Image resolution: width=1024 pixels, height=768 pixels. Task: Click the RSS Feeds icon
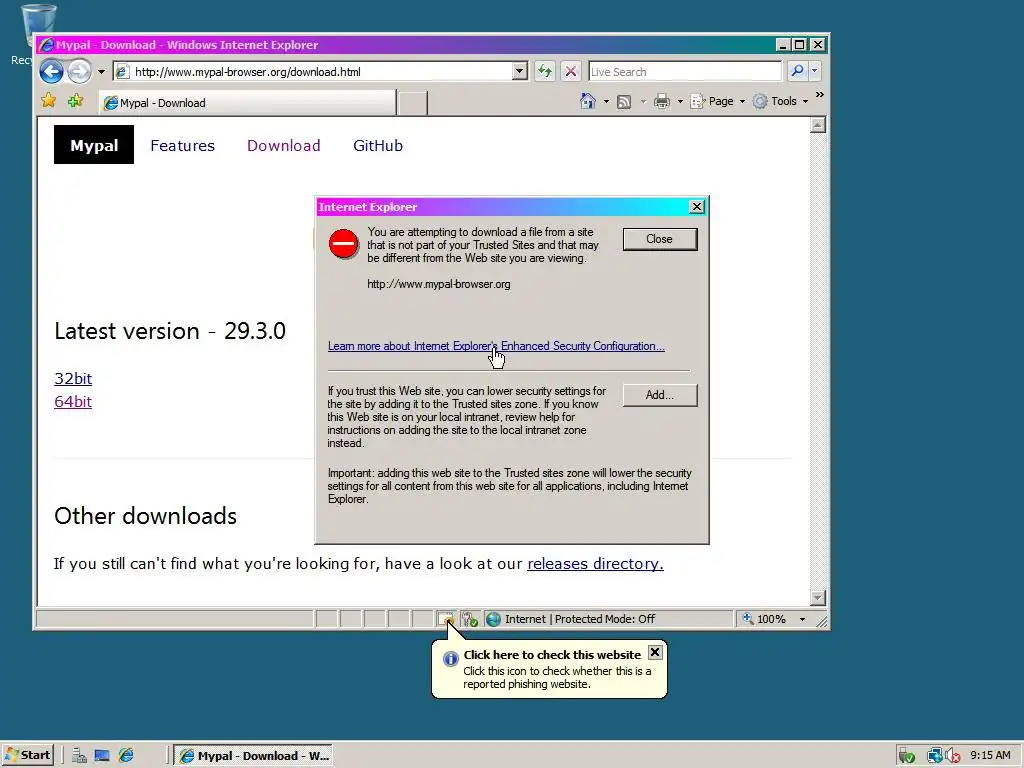(624, 101)
